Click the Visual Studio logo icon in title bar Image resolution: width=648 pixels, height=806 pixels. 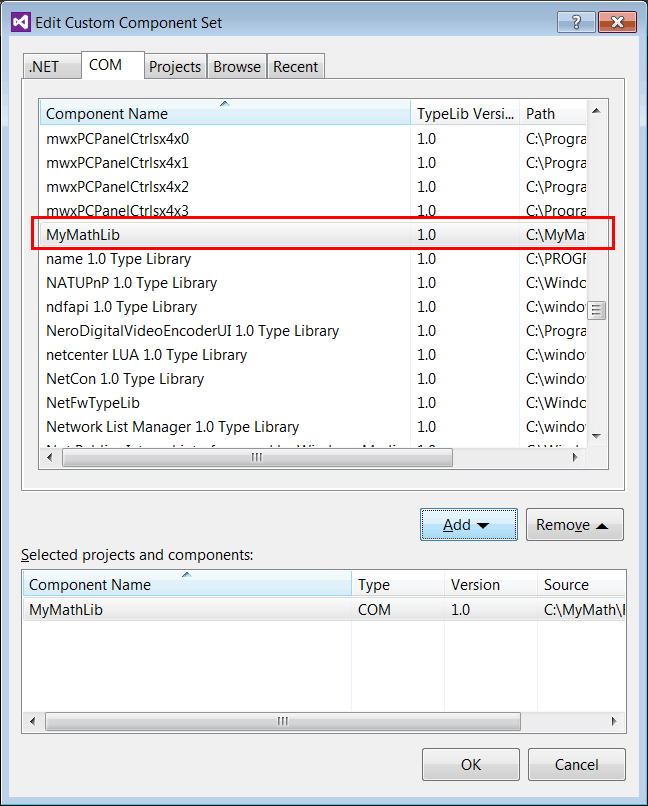click(21, 23)
